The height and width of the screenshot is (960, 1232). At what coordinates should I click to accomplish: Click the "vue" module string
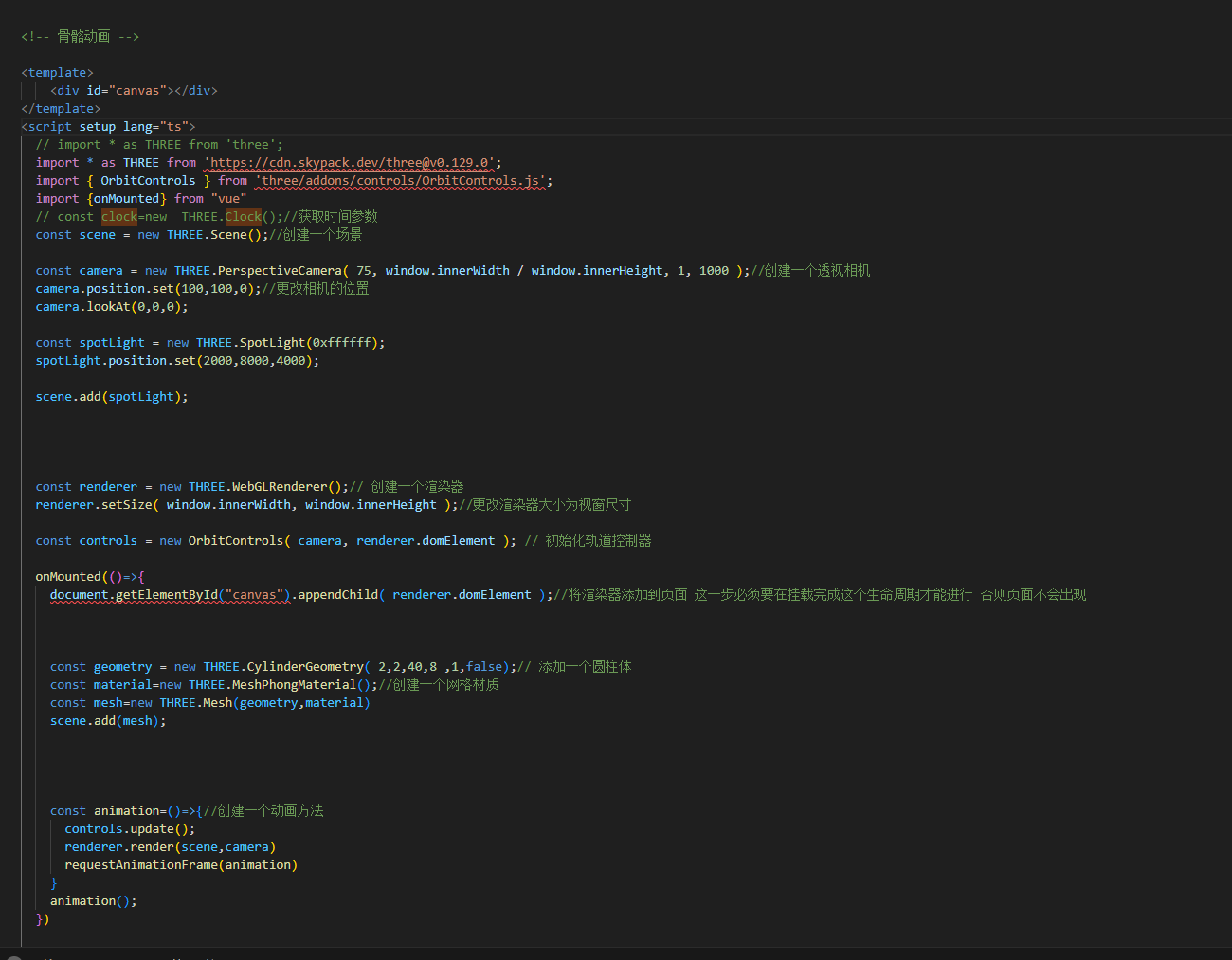click(228, 199)
